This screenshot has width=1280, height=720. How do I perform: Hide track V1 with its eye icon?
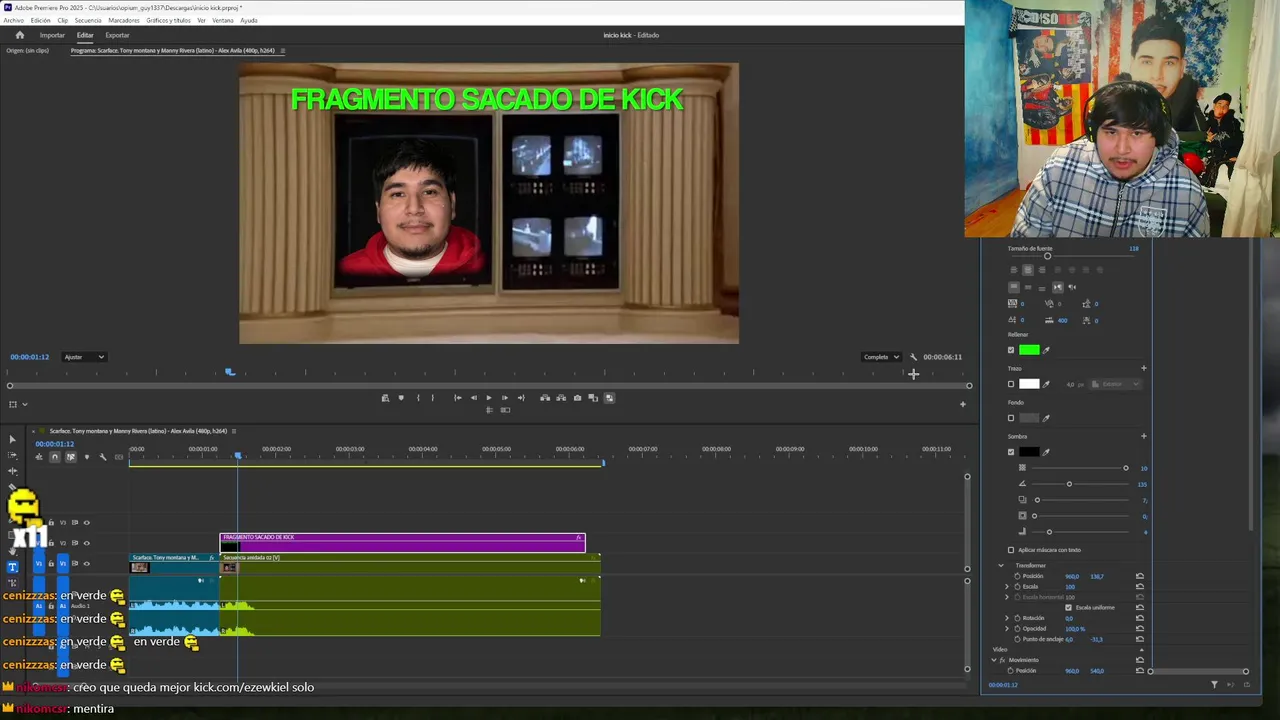pos(87,564)
